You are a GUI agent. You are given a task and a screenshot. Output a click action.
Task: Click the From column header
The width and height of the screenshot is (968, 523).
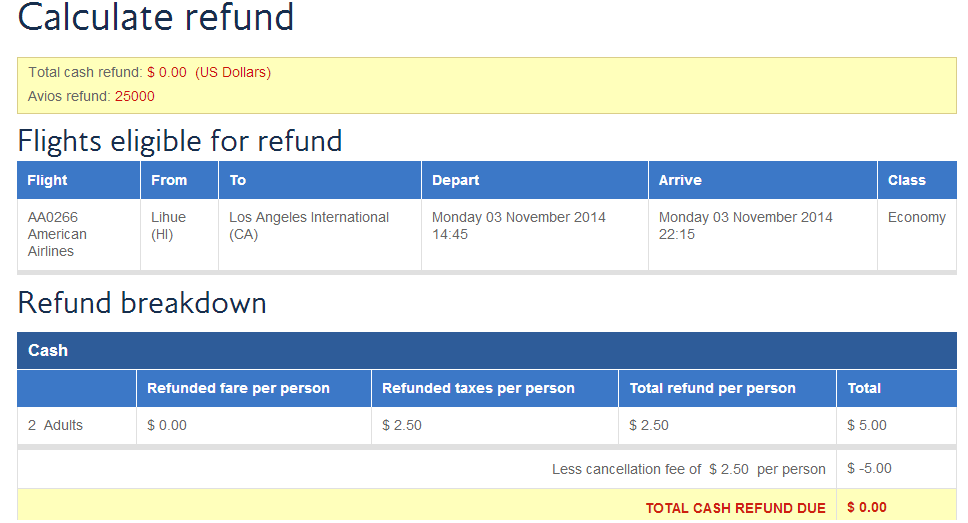[x=180, y=180]
